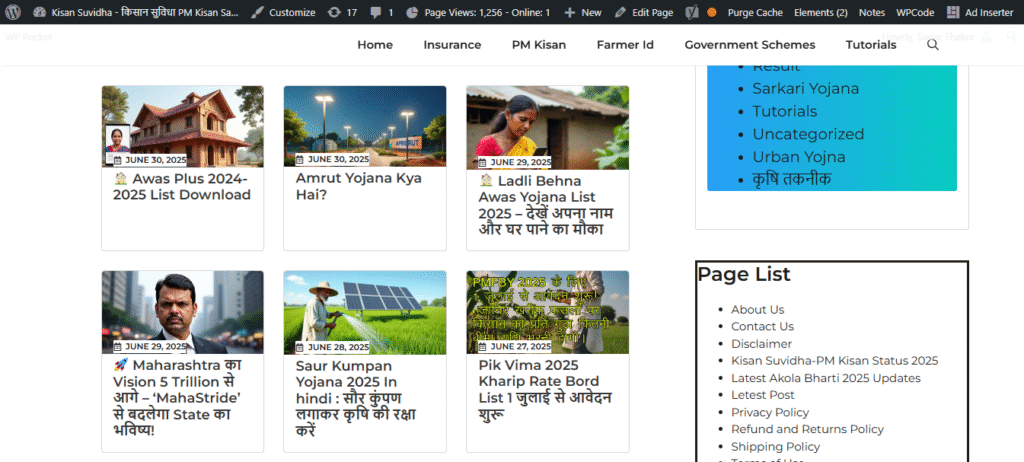Click Awas Plus 2024-2025 List Download title
The width and height of the screenshot is (1024, 462).
182,186
